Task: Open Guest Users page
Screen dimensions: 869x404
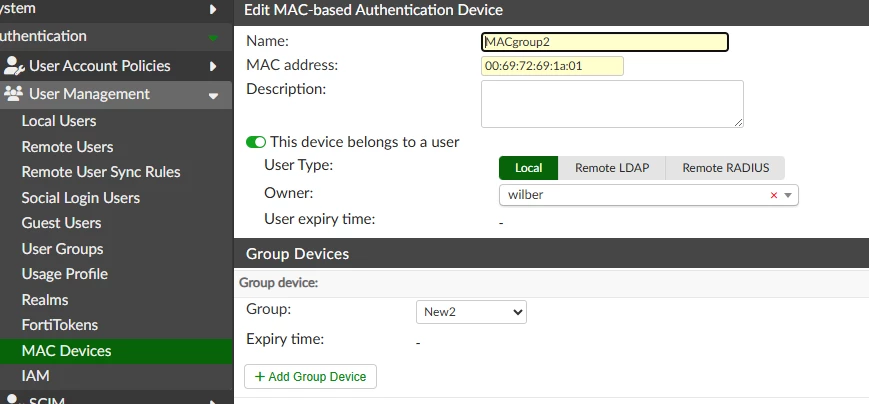Action: 61,223
